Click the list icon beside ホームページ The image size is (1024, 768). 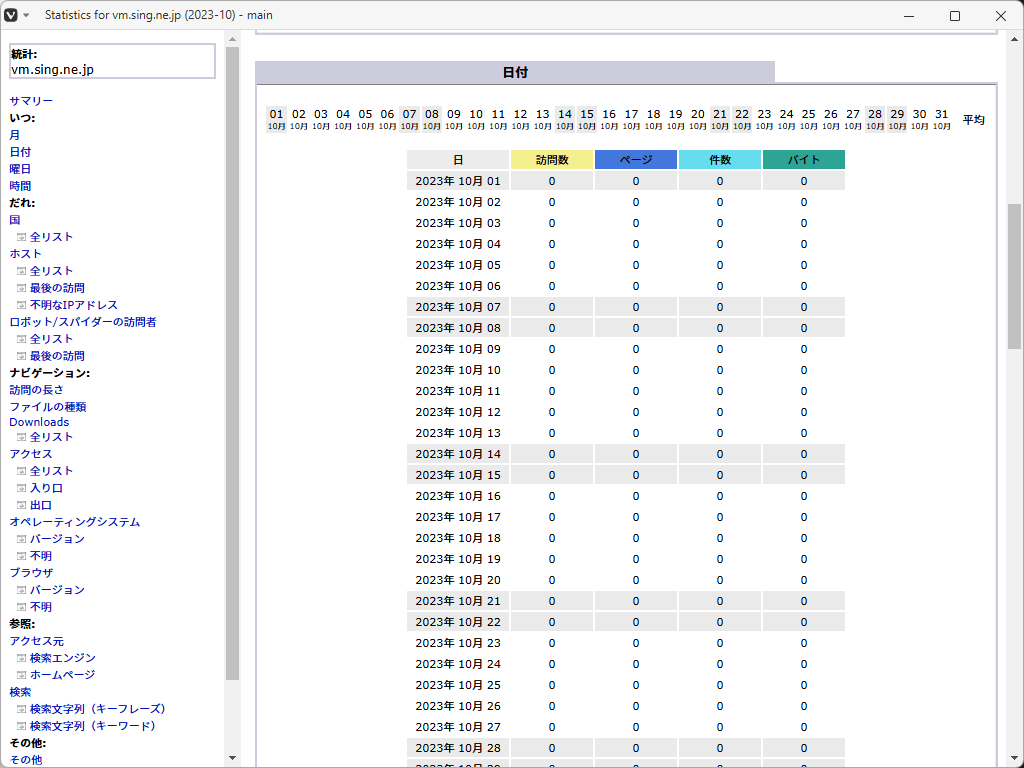click(x=21, y=675)
